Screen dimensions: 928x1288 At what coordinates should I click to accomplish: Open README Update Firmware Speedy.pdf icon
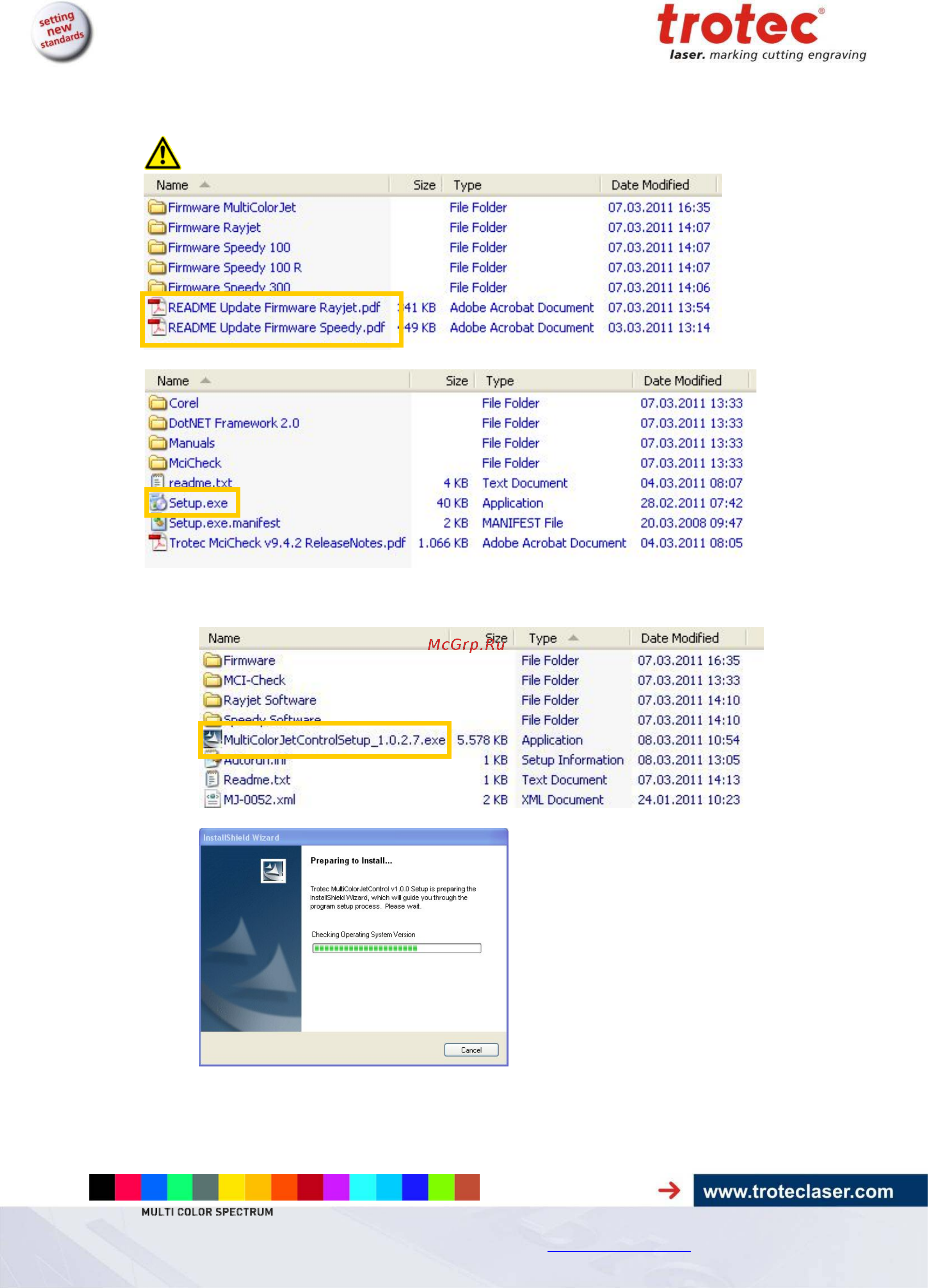tap(157, 327)
